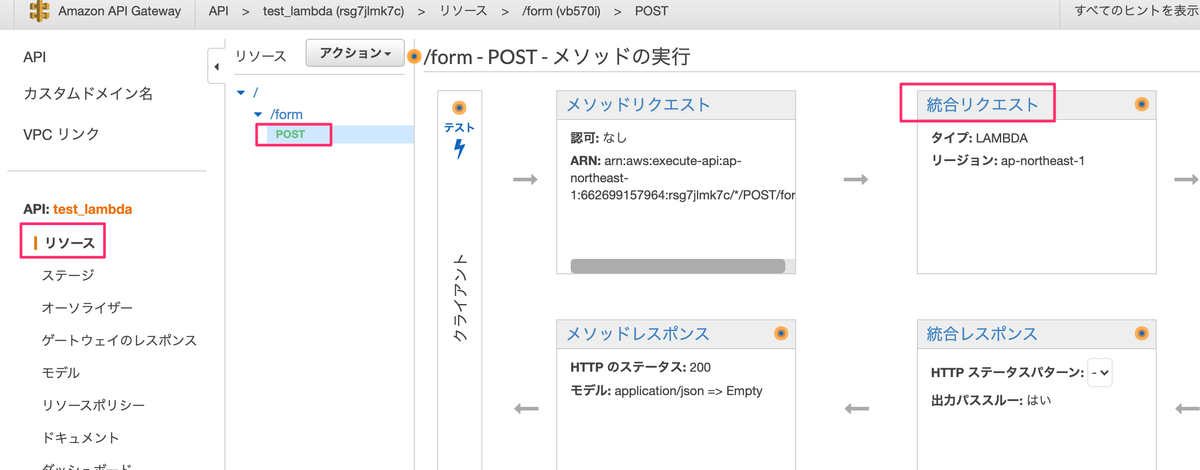Open the メソッドリクエスト settings link
The width and height of the screenshot is (1200, 470).
coord(638,104)
